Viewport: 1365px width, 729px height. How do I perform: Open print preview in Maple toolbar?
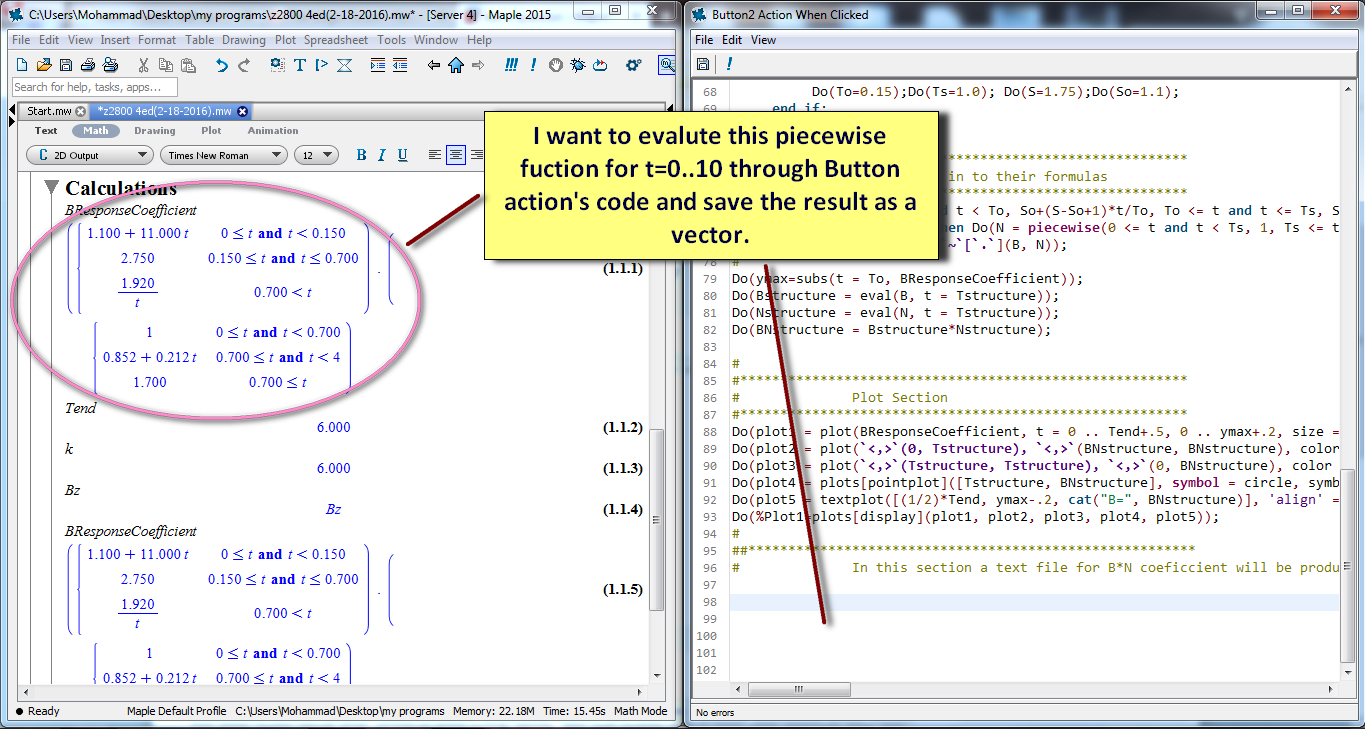(110, 65)
